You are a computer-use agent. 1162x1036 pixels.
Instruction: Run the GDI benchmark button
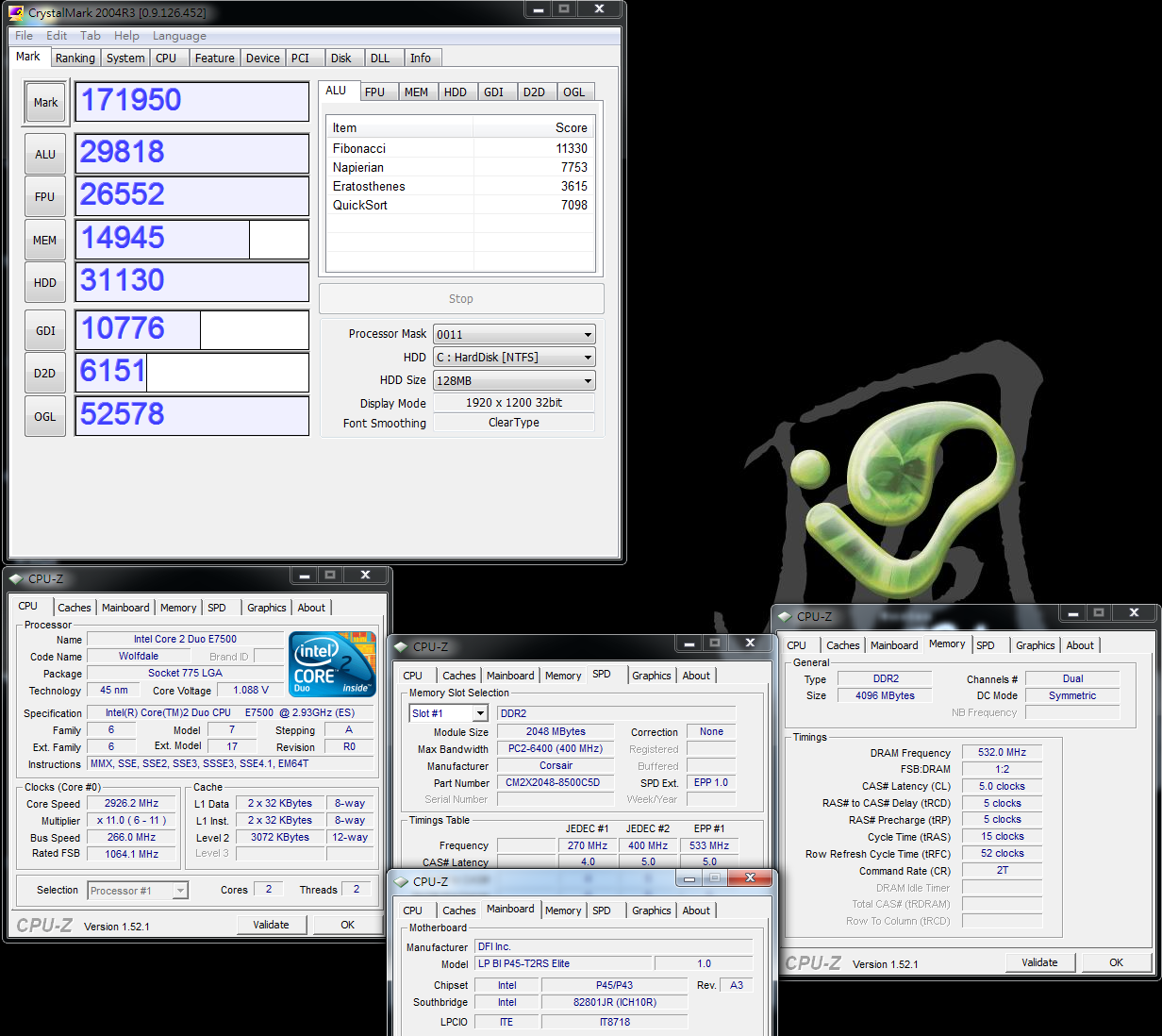[45, 331]
